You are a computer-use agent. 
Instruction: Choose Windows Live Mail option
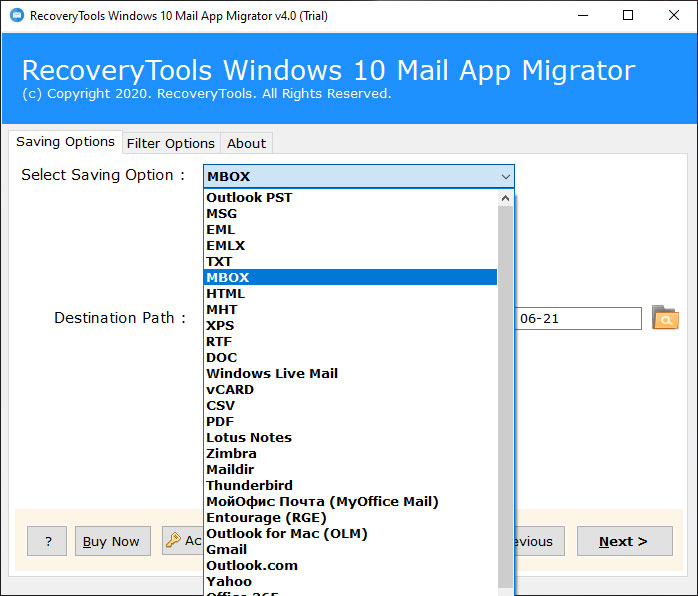[x=350, y=373]
